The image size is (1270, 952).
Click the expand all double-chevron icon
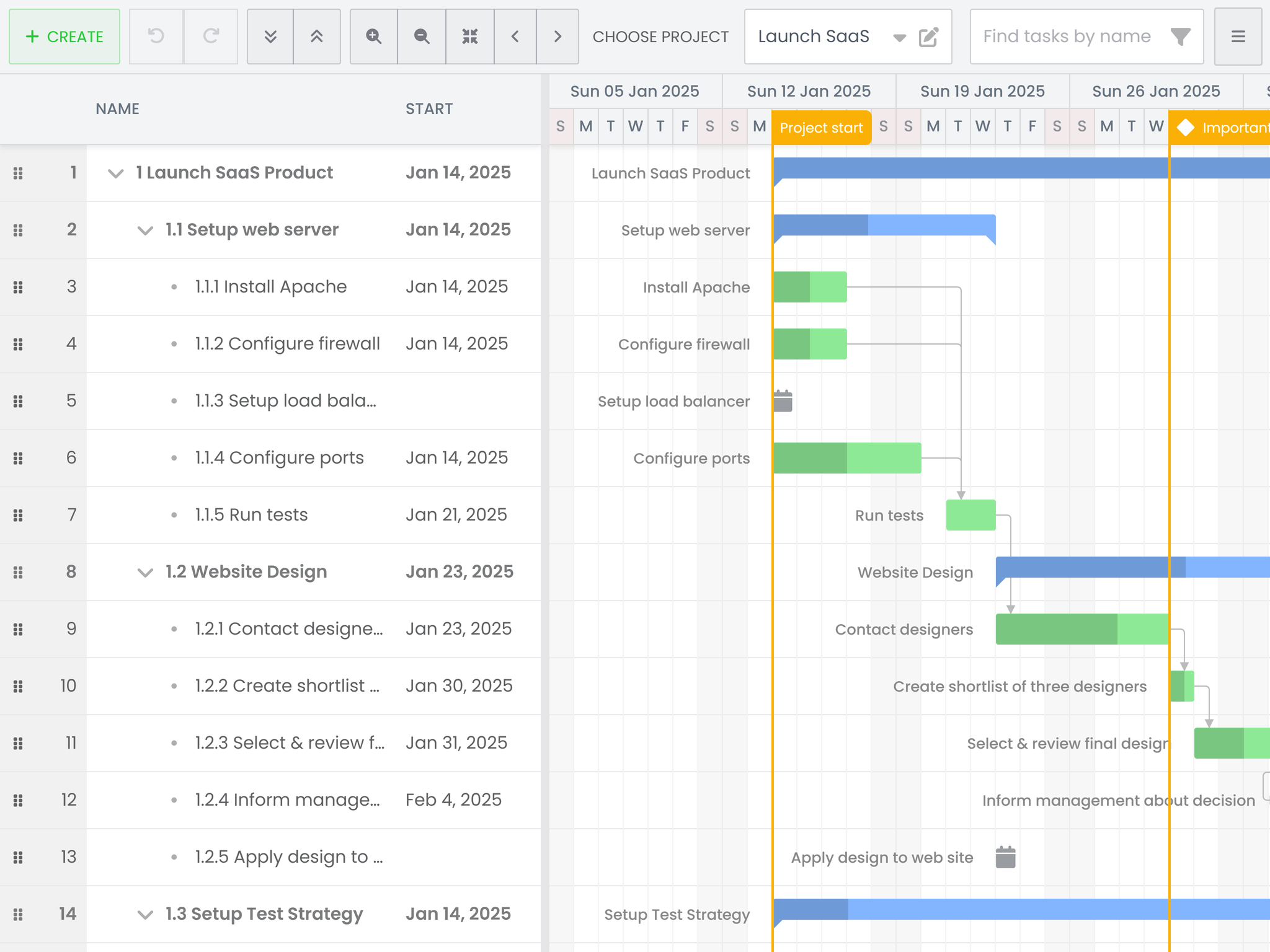[270, 37]
